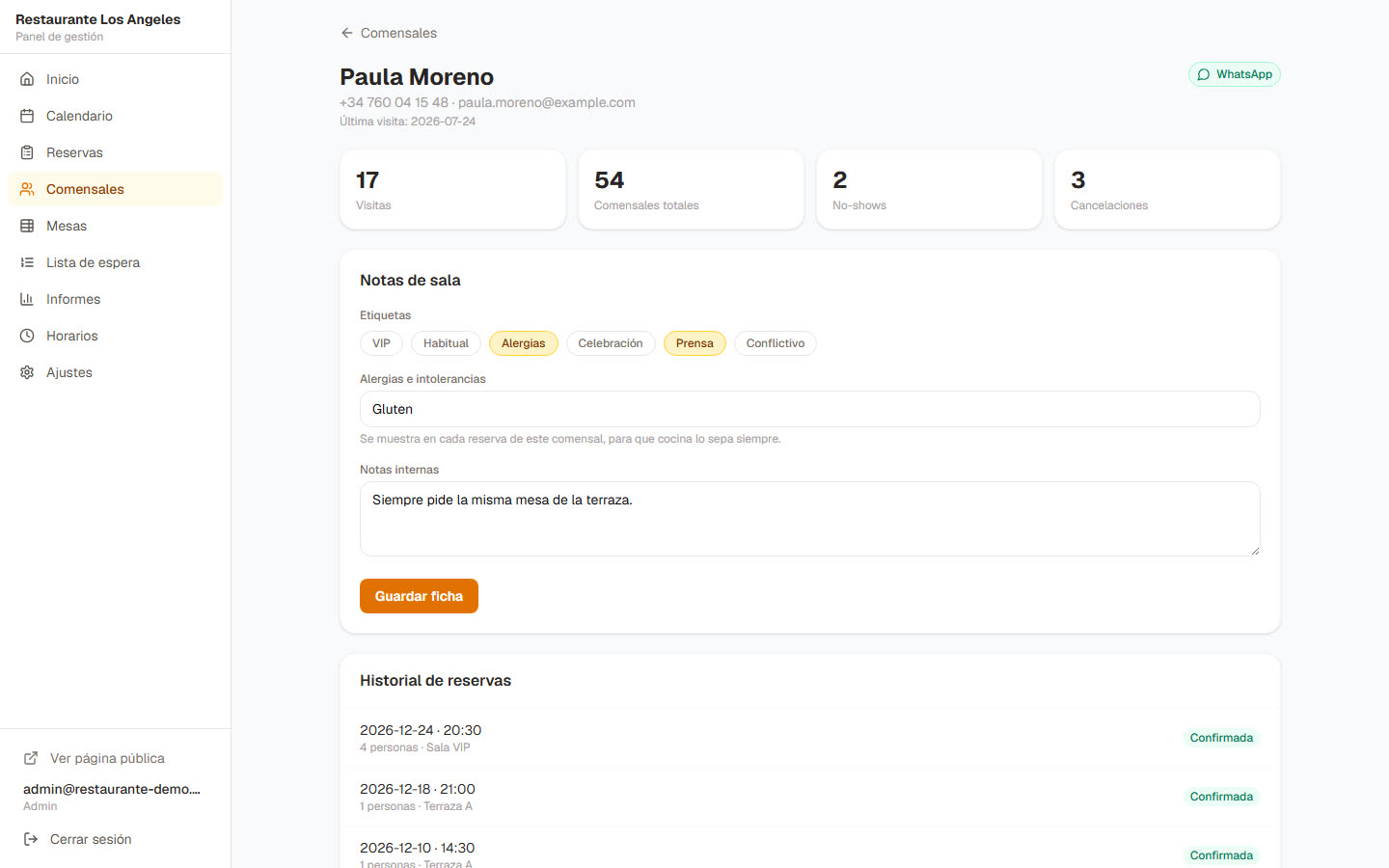This screenshot has height=868, width=1389.
Task: Click the Calendario calendar icon
Action: tap(27, 116)
